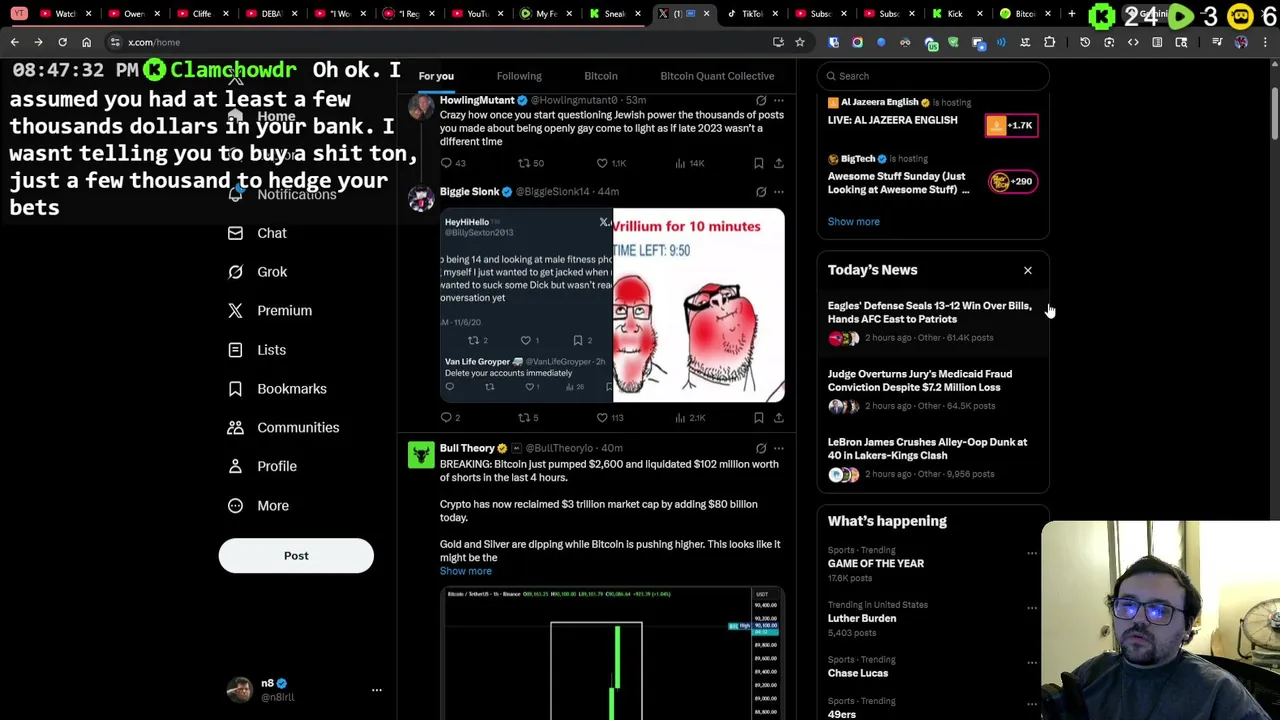Go to Lists in the sidebar
The width and height of the screenshot is (1280, 720).
pyautogui.click(x=256, y=350)
